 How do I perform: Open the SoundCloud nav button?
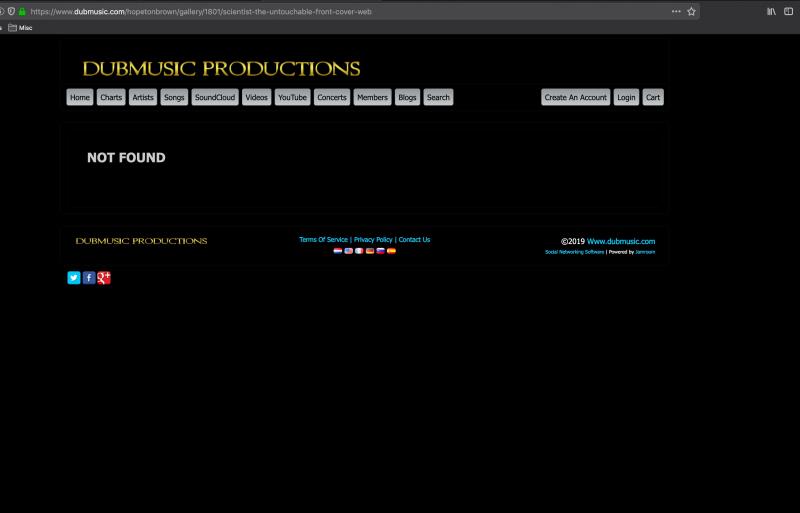(x=215, y=97)
